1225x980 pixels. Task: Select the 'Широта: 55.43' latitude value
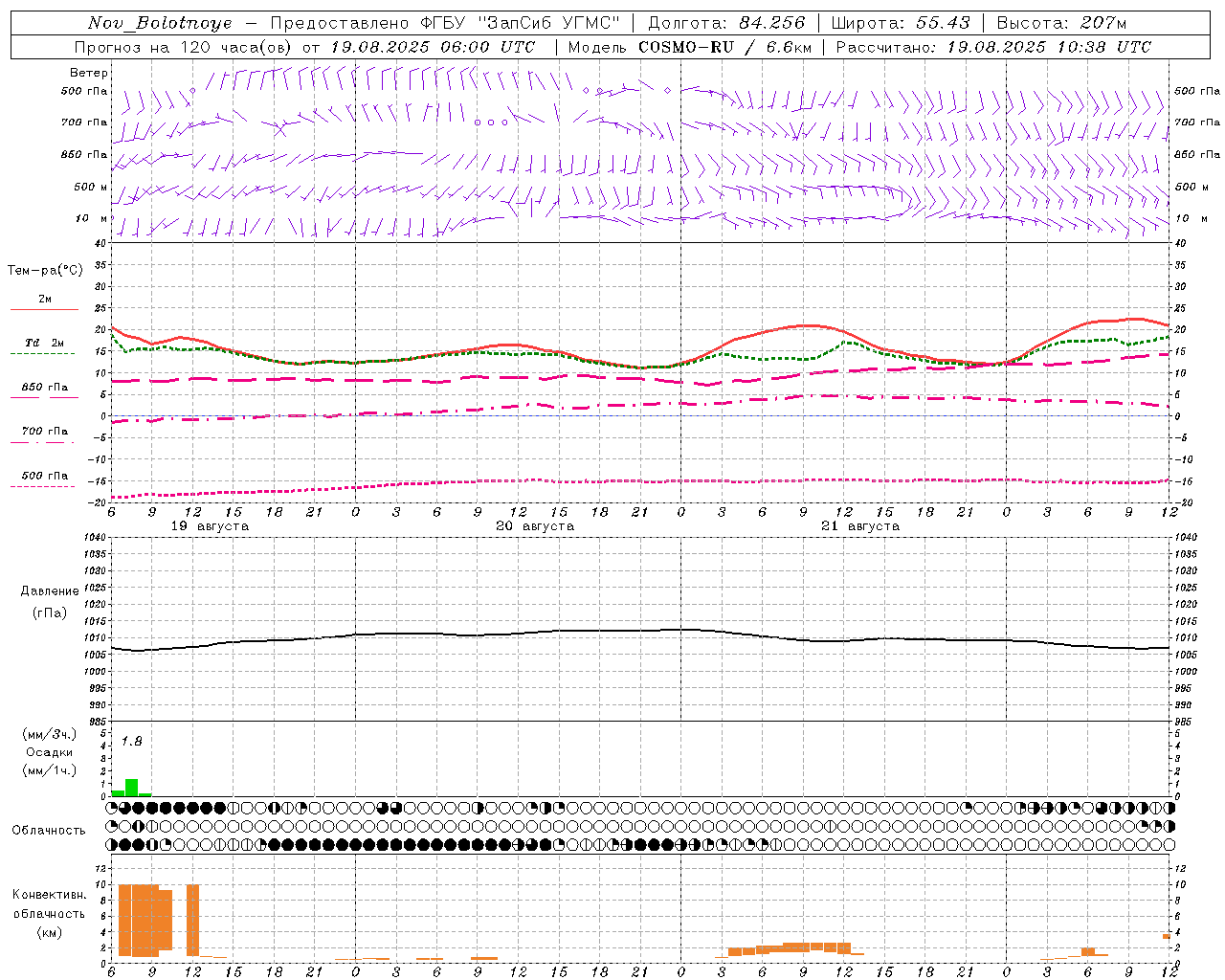click(901, 23)
